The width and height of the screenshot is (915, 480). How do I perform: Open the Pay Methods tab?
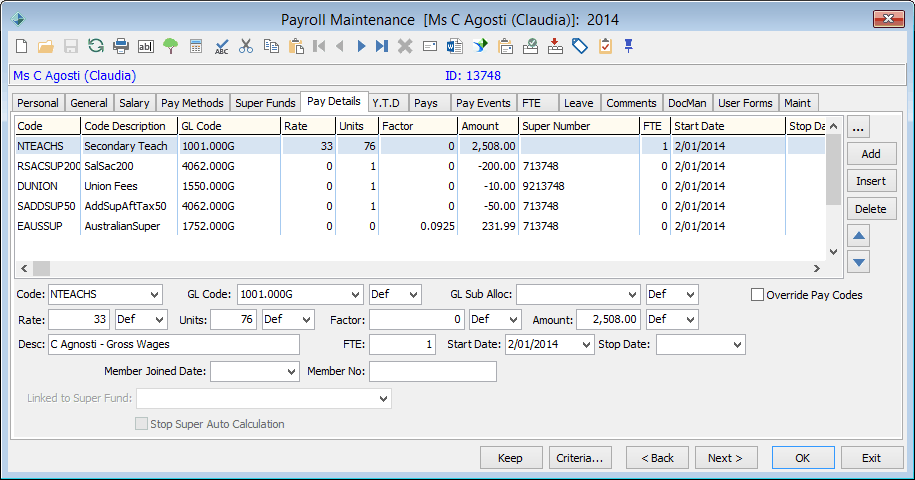point(192,103)
